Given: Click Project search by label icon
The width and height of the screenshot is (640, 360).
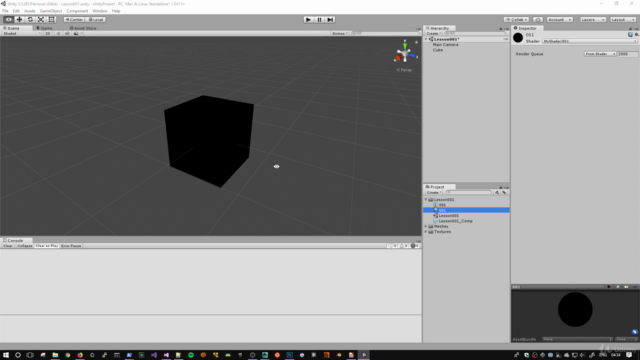Looking at the screenshot, I should pos(504,192).
